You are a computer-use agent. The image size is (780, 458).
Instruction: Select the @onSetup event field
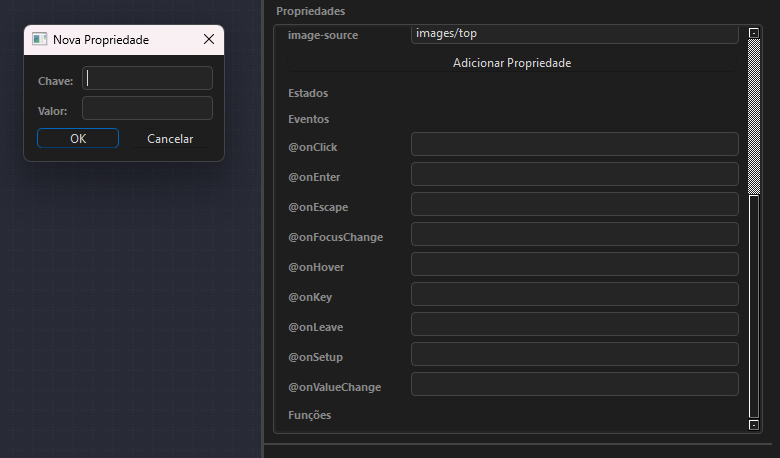[x=574, y=354]
